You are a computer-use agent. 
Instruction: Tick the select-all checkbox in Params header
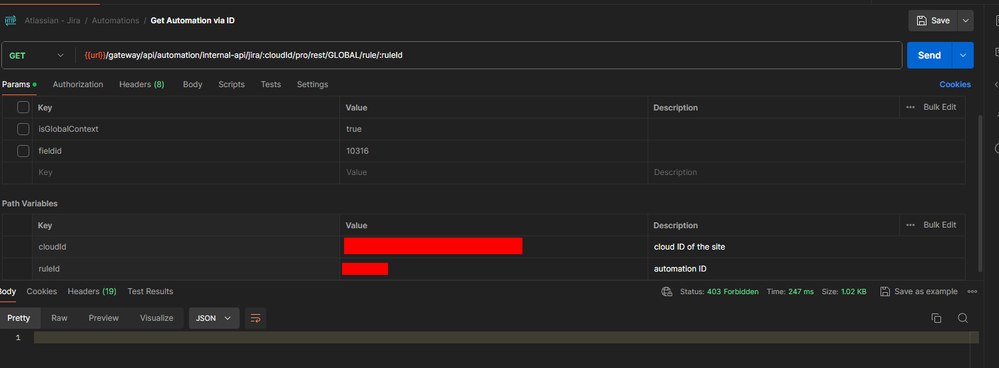(x=23, y=107)
